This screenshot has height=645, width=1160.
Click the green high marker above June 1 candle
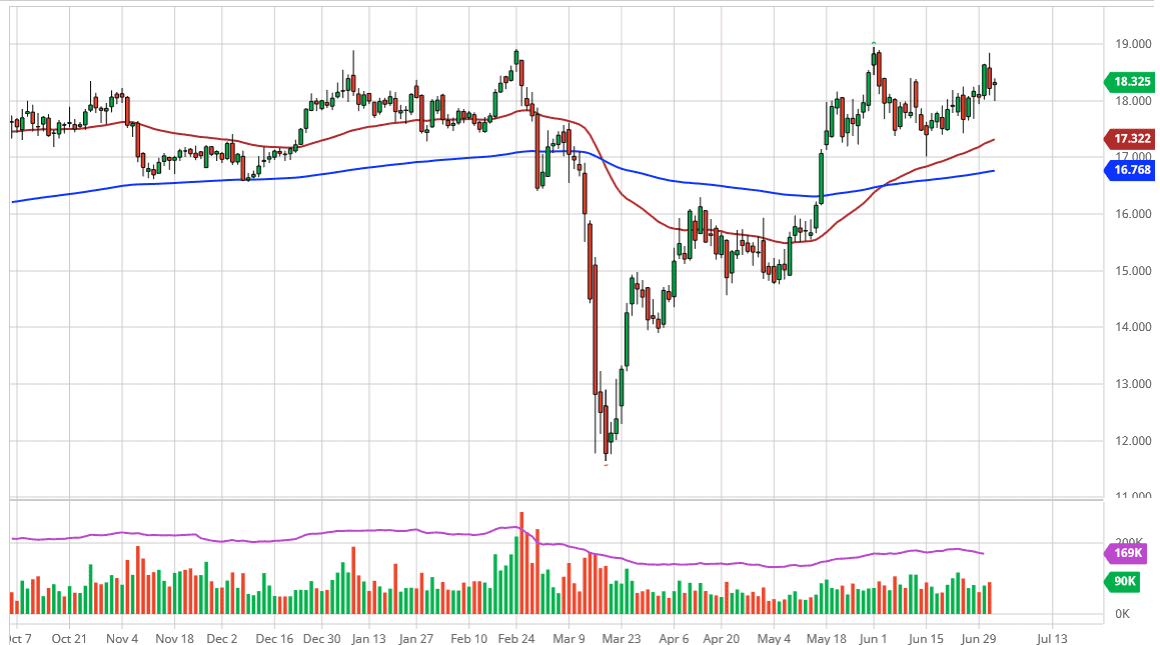[x=874, y=43]
